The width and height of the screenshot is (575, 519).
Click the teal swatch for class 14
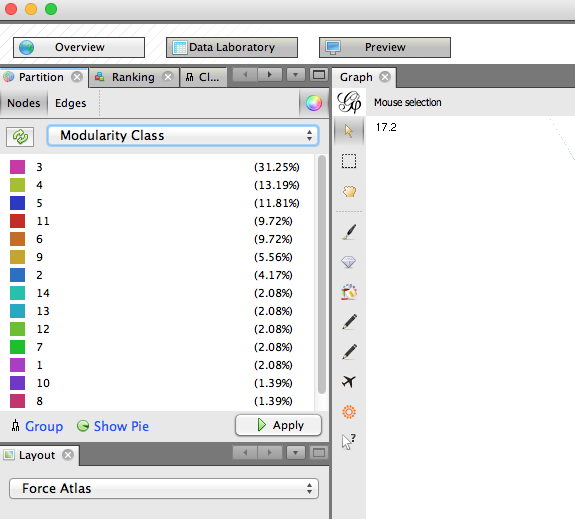(x=17, y=293)
